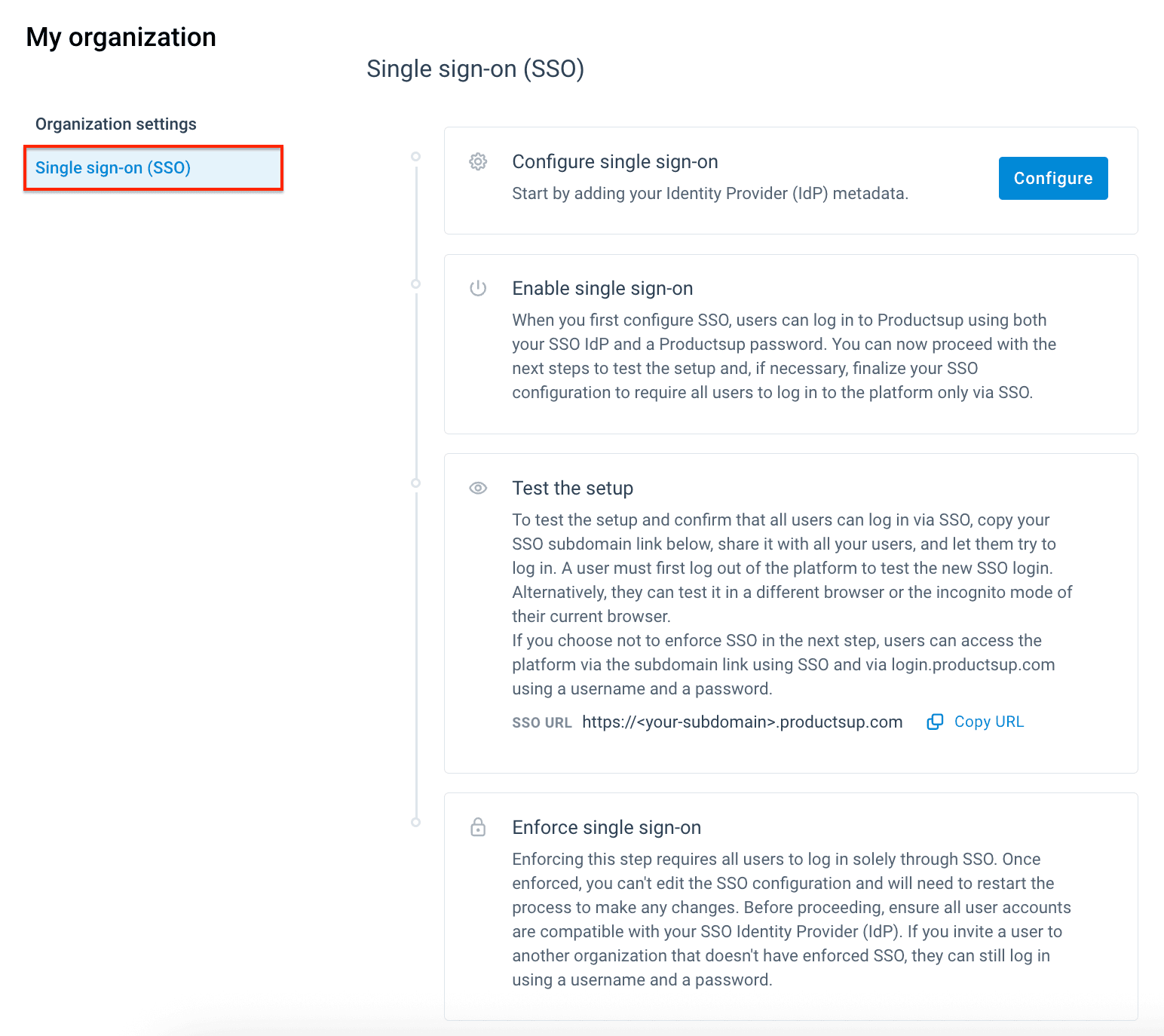This screenshot has width=1164, height=1036.
Task: Click the copy icon left of Copy URL
Action: pyautogui.click(x=935, y=722)
